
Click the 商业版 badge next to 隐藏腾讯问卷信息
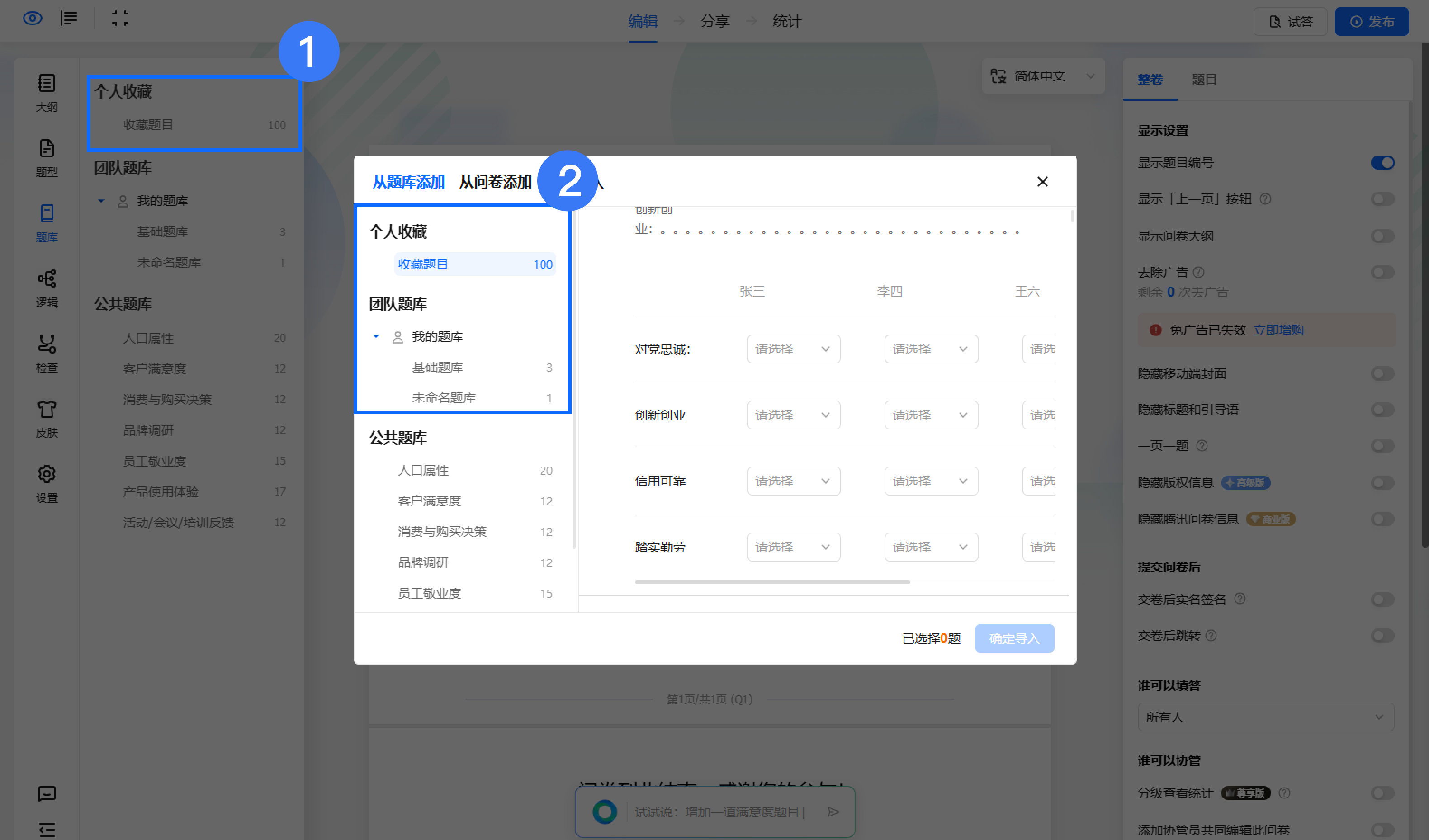coord(1271,519)
